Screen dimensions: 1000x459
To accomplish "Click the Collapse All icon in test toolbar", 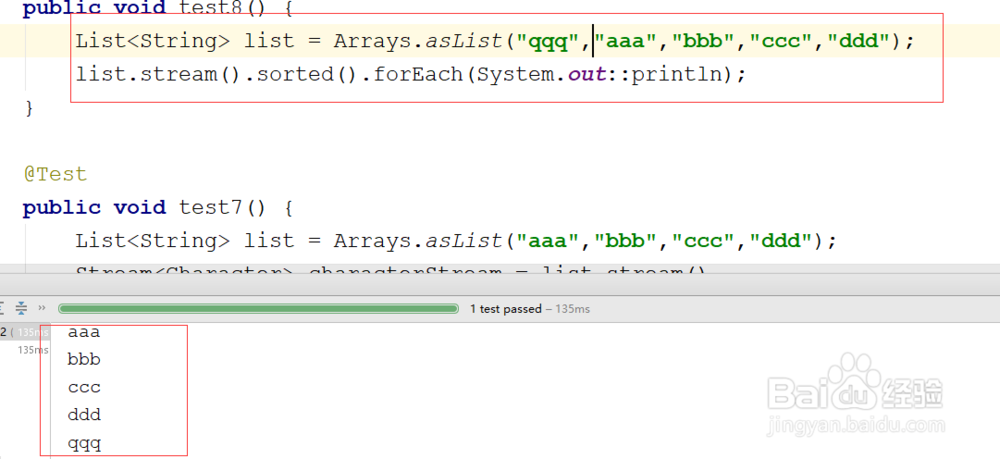I will [x=21, y=309].
